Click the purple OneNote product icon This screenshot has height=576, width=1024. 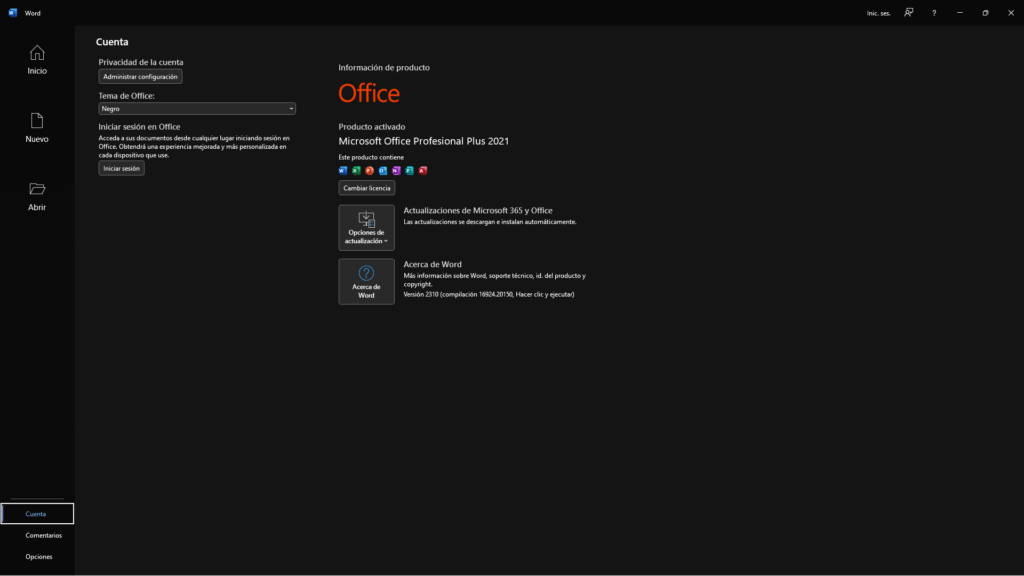tap(396, 171)
